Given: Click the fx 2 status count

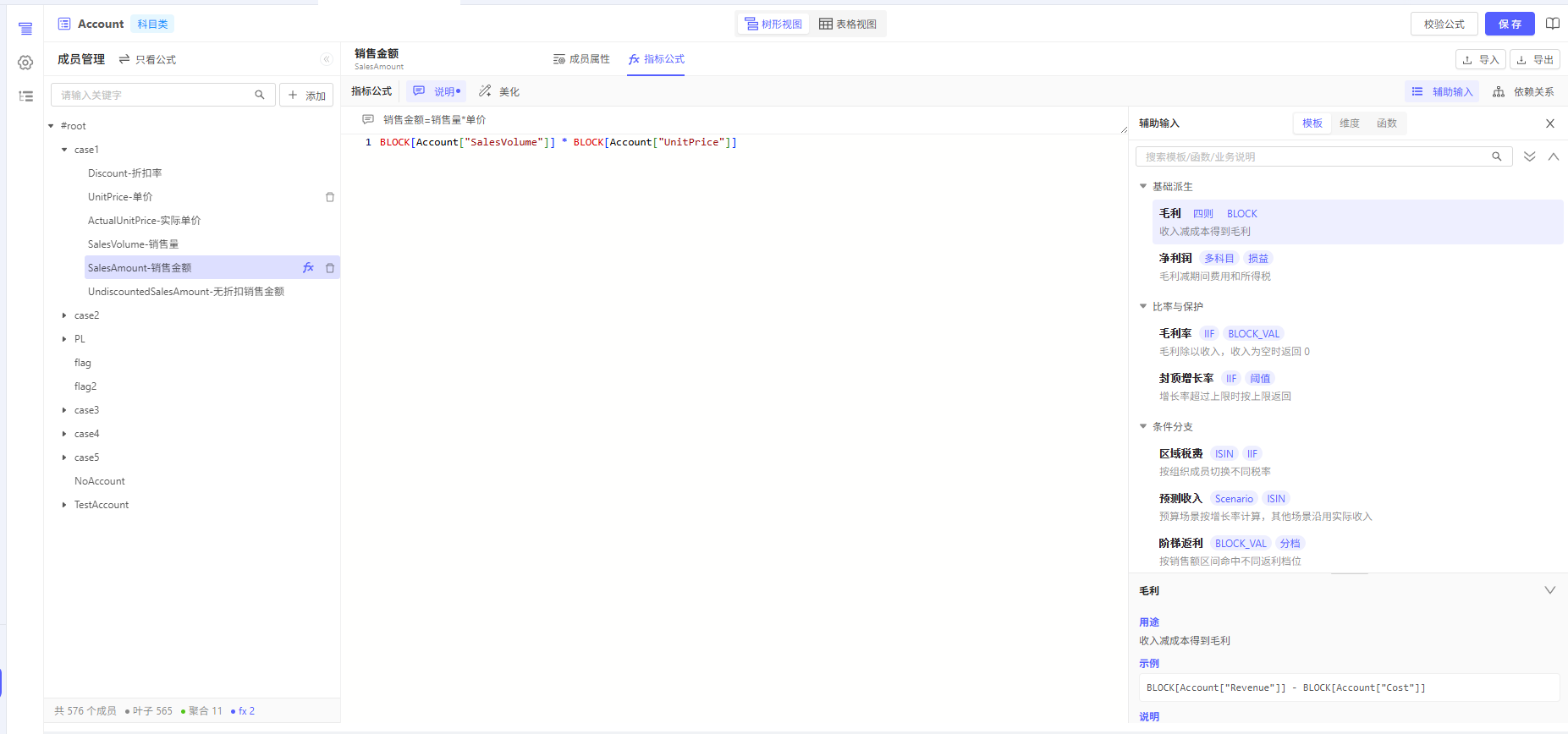Looking at the screenshot, I should tap(243, 711).
